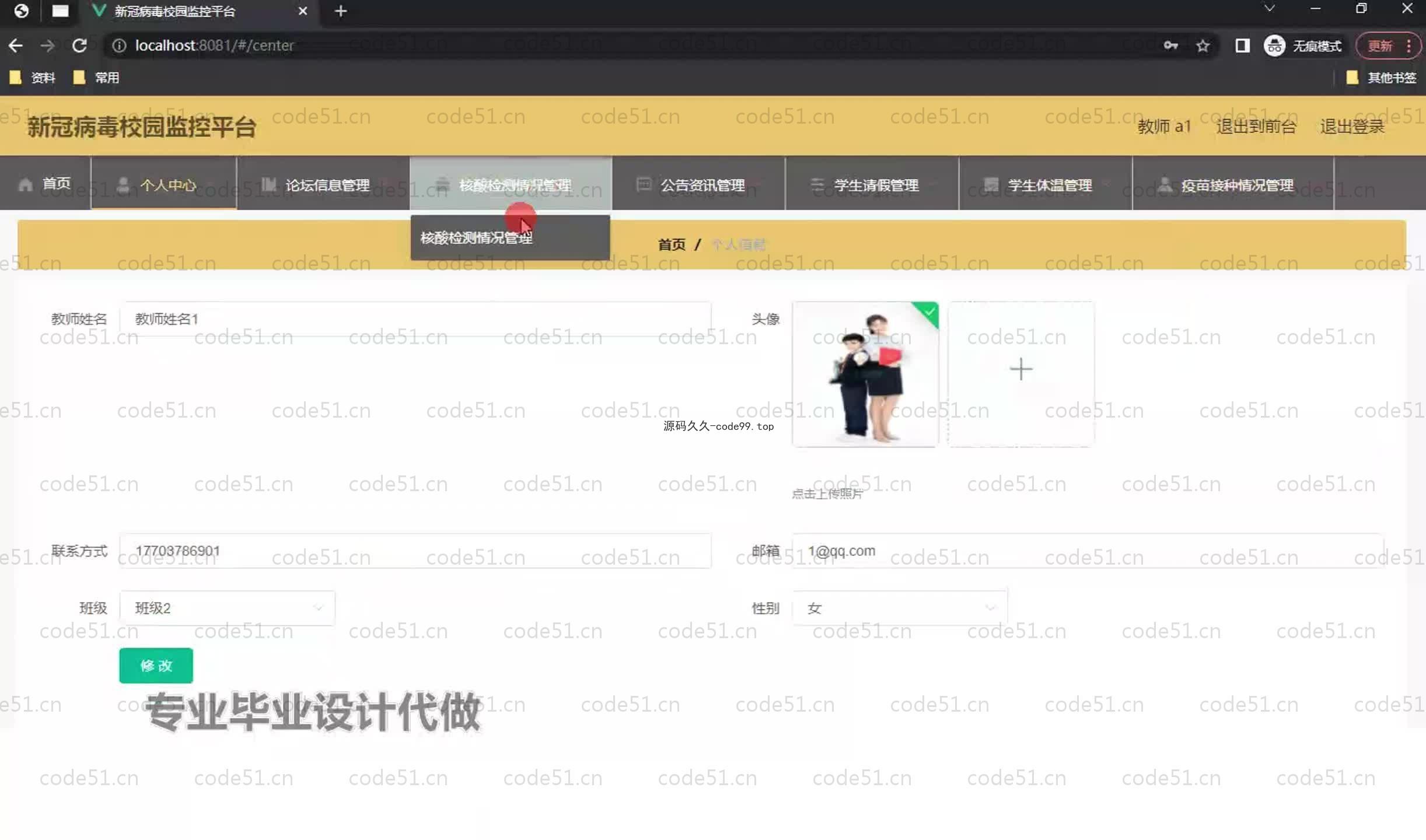Click 退出登录 to log out
The height and width of the screenshot is (840, 1426).
click(1352, 126)
